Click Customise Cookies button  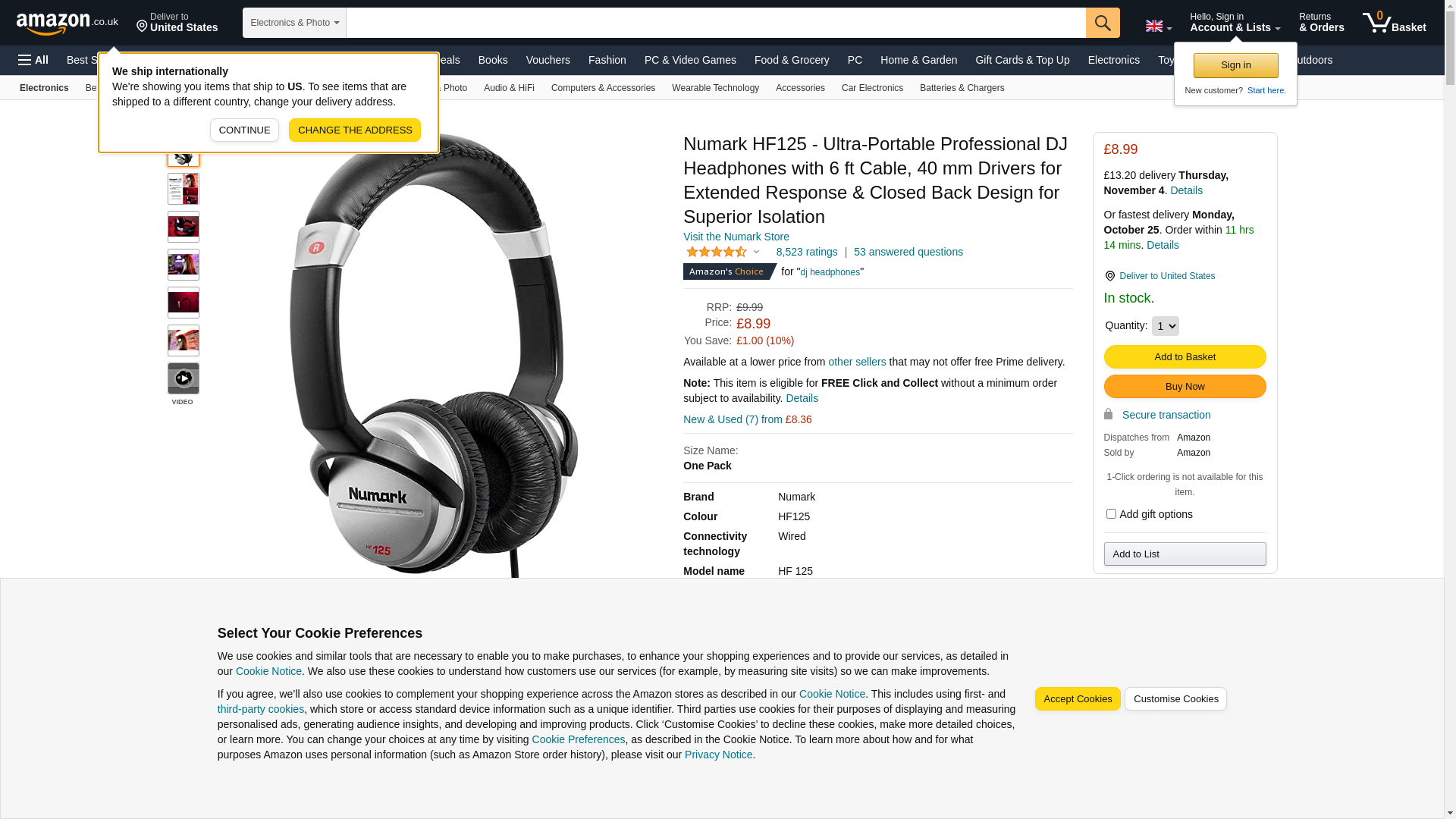pyautogui.click(x=1175, y=699)
